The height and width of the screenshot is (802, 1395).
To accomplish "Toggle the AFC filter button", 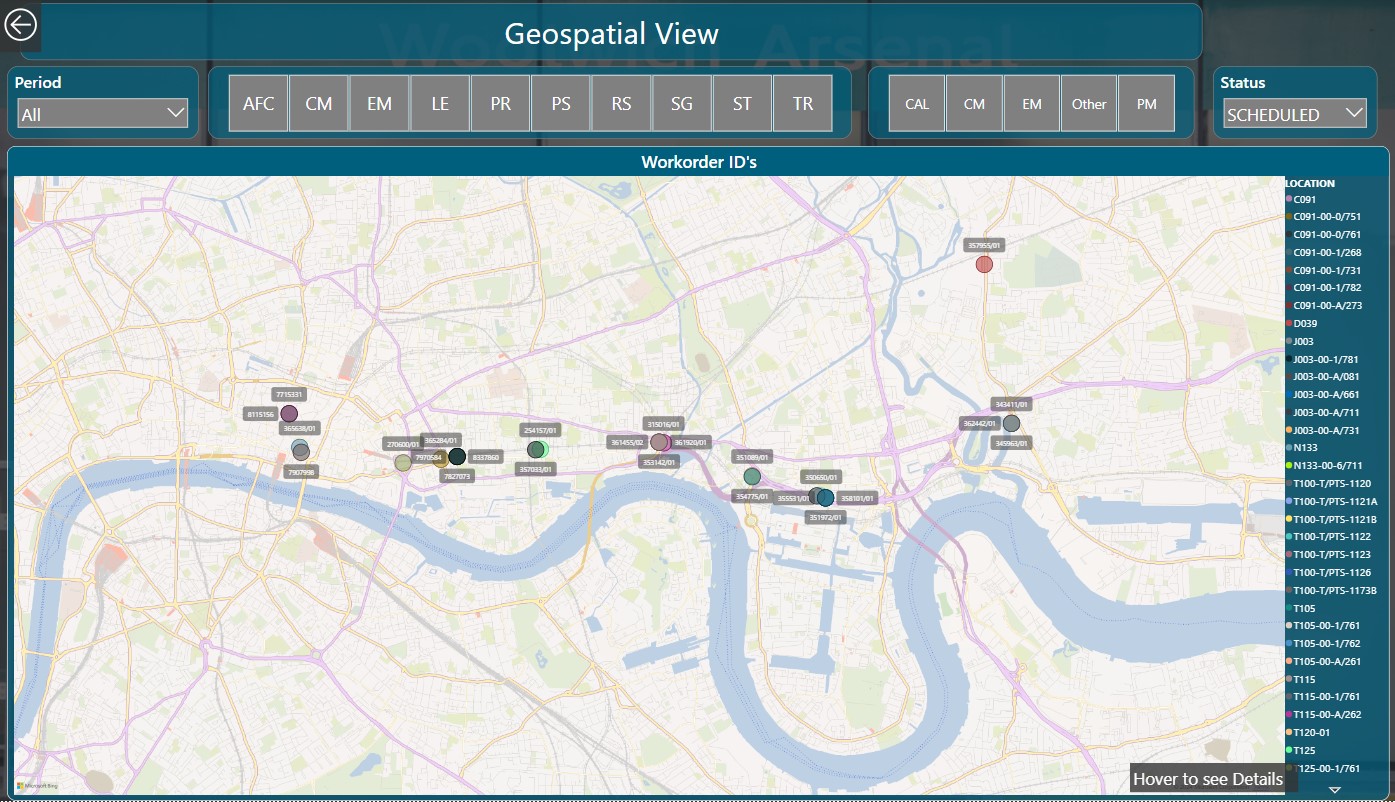I will (x=258, y=103).
